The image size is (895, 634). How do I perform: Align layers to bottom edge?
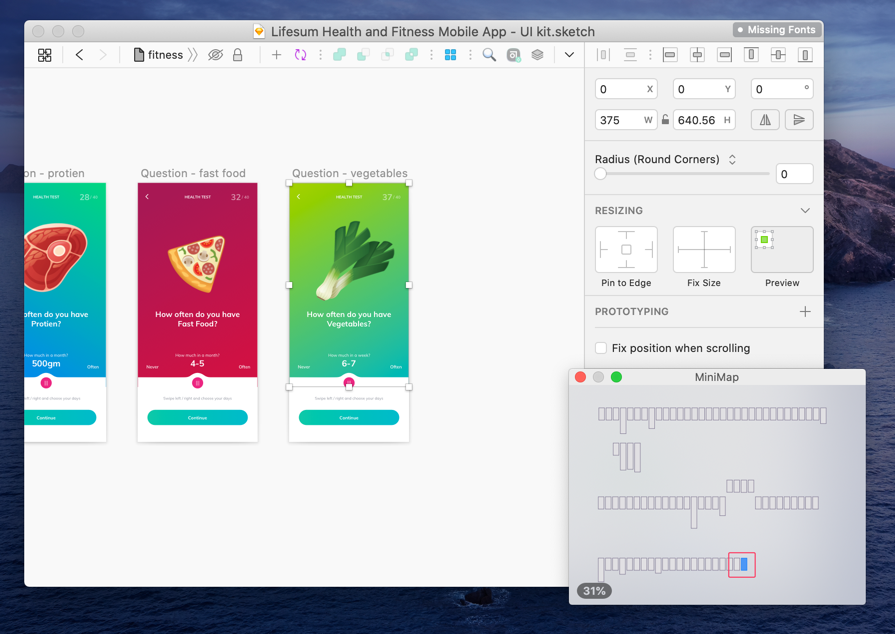(x=805, y=55)
